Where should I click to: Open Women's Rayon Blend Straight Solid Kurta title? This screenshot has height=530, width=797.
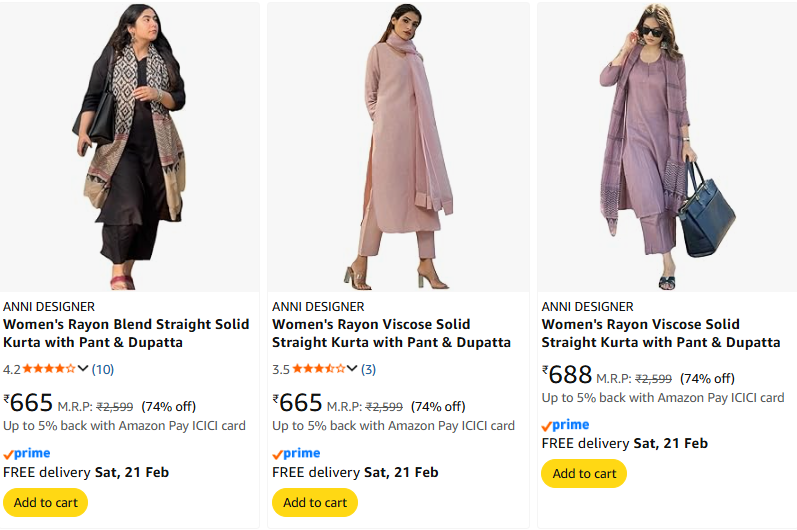pos(107,333)
